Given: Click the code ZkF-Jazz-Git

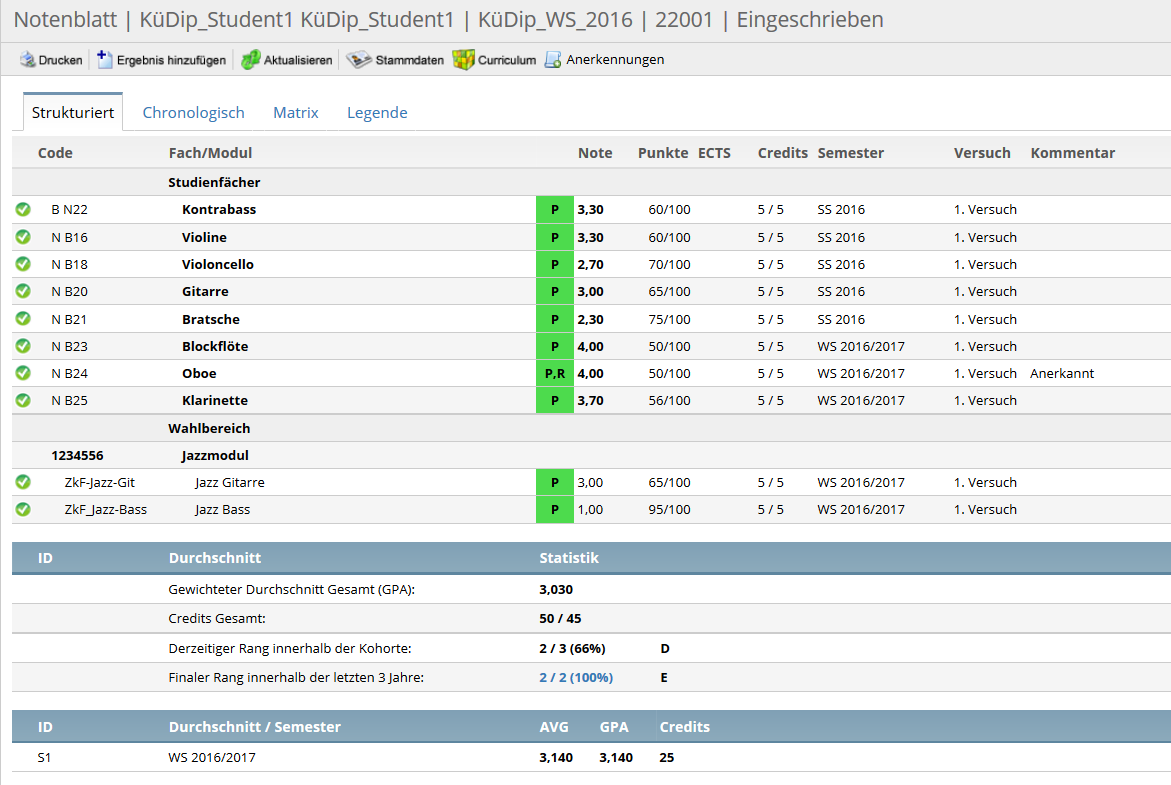Looking at the screenshot, I should point(99,483).
